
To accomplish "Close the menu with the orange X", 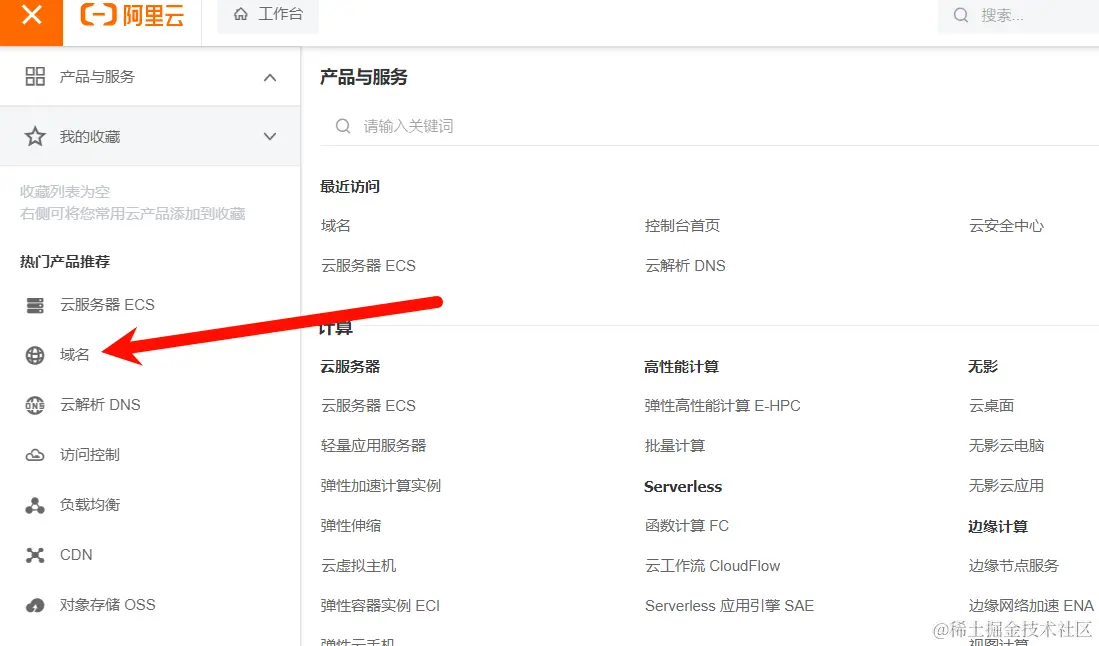I will [x=31, y=15].
